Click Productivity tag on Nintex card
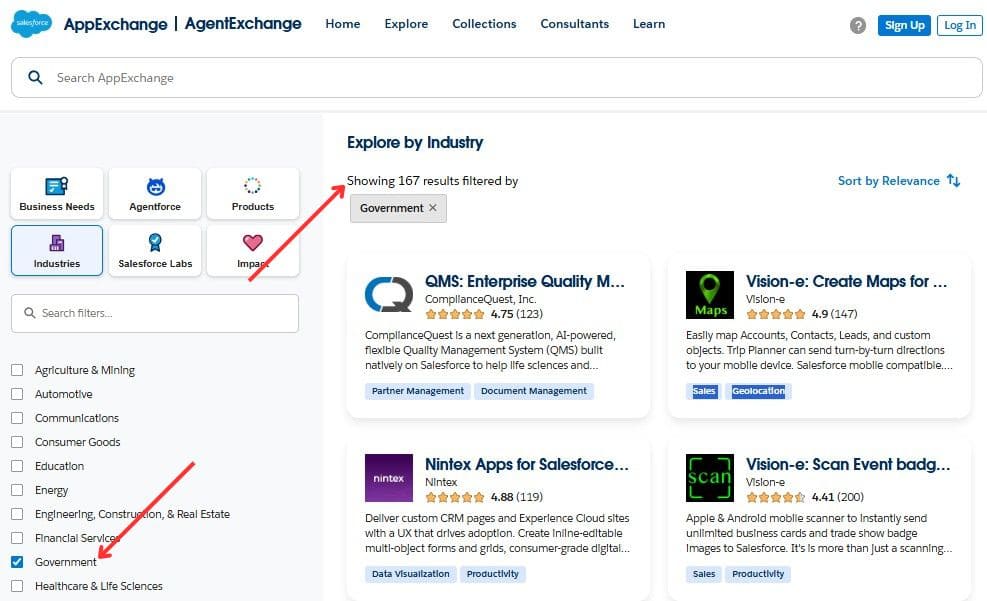 tap(492, 574)
